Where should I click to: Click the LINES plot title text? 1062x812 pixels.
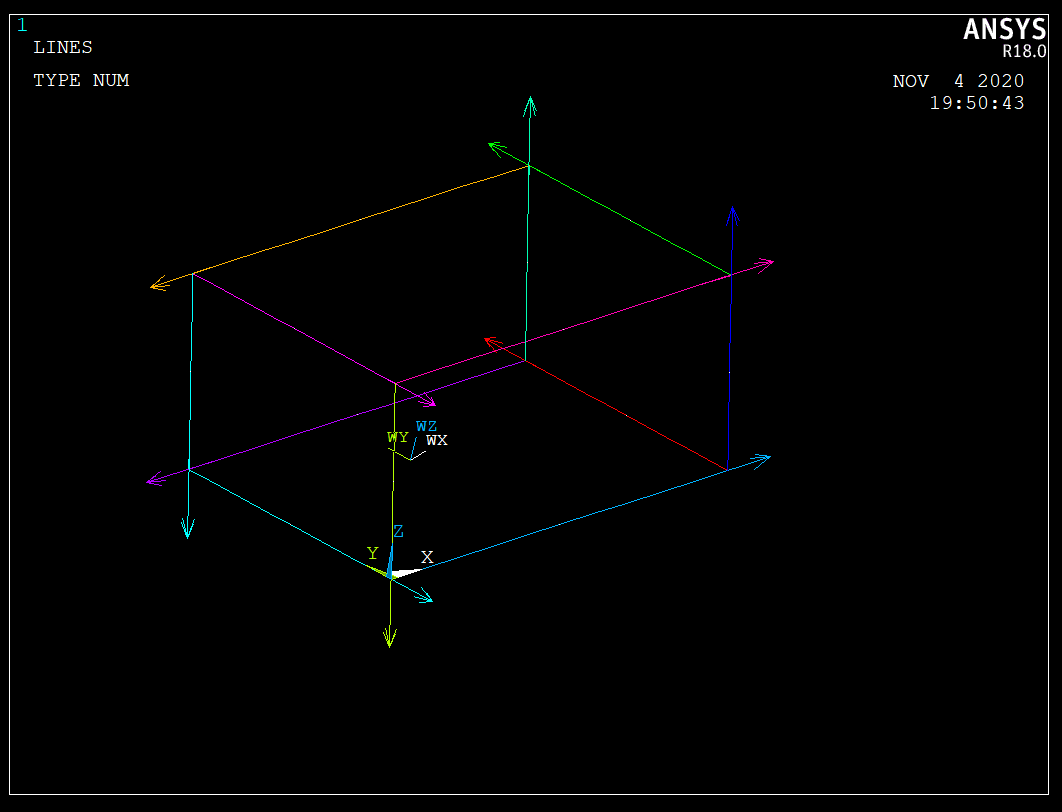[x=62, y=47]
